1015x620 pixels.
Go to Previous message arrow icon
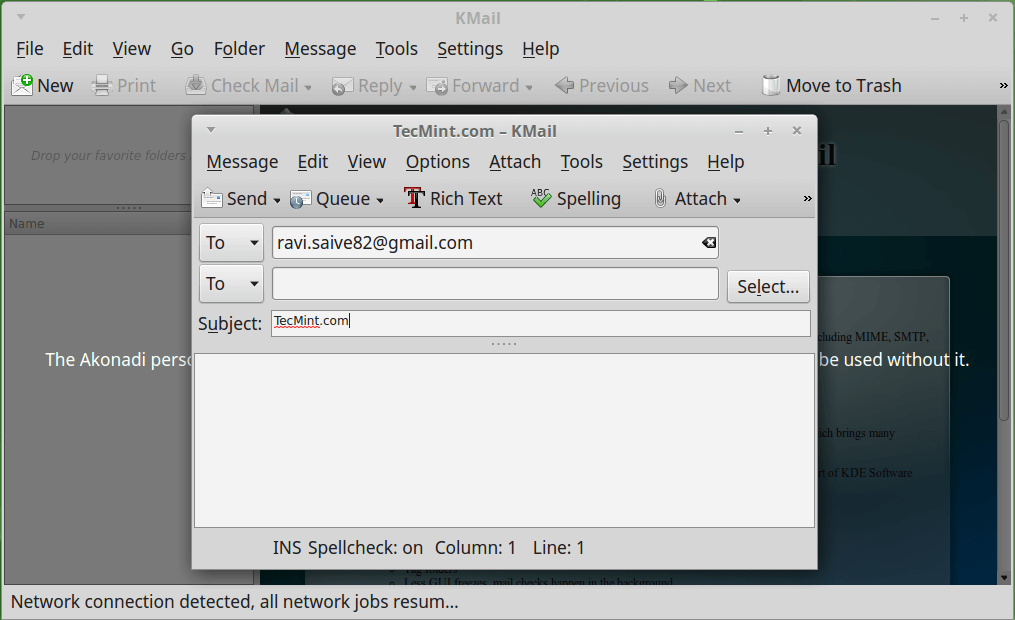[564, 85]
